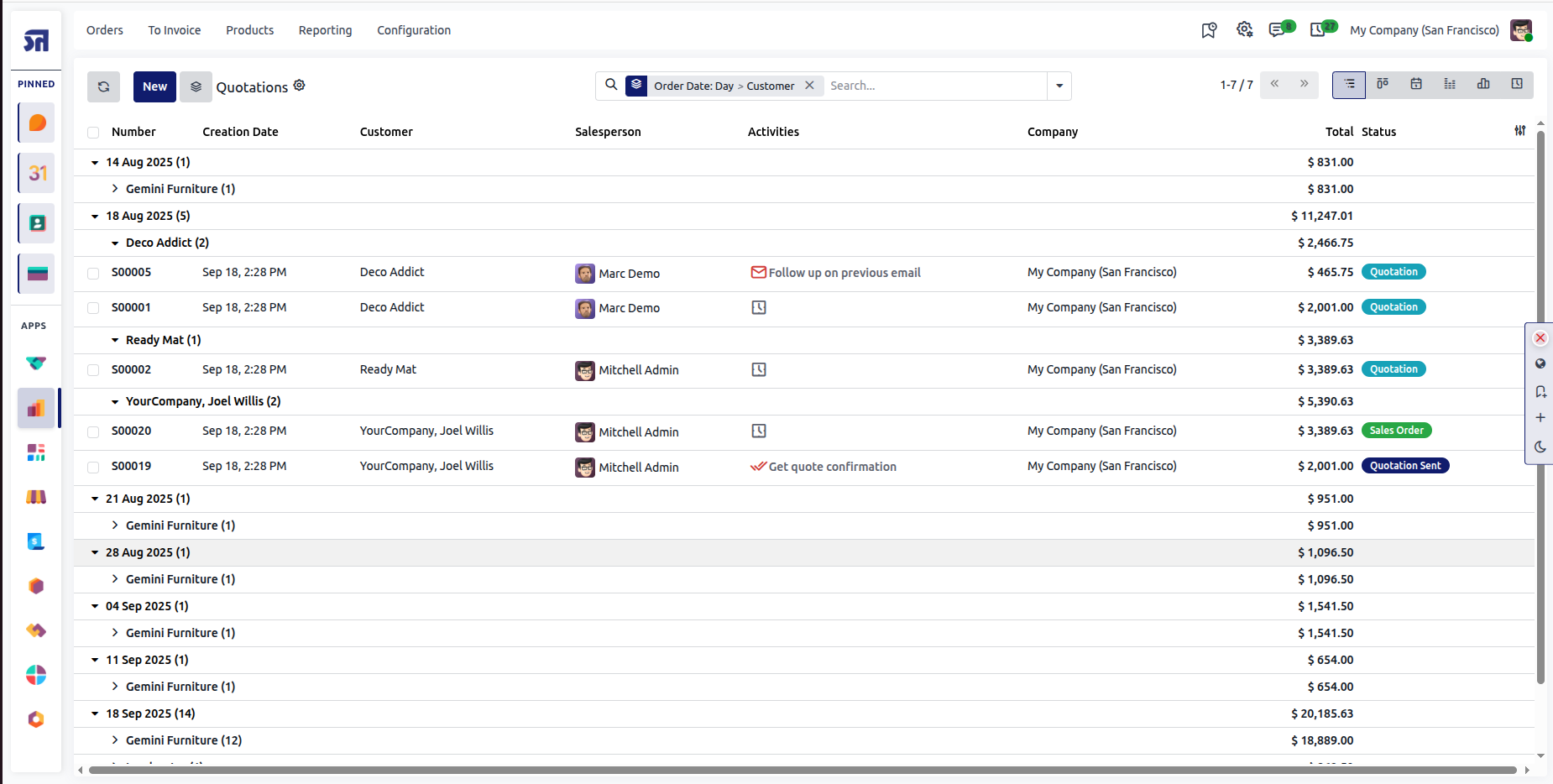Open the Configuration menu
This screenshot has height=784, width=1553.
click(414, 30)
